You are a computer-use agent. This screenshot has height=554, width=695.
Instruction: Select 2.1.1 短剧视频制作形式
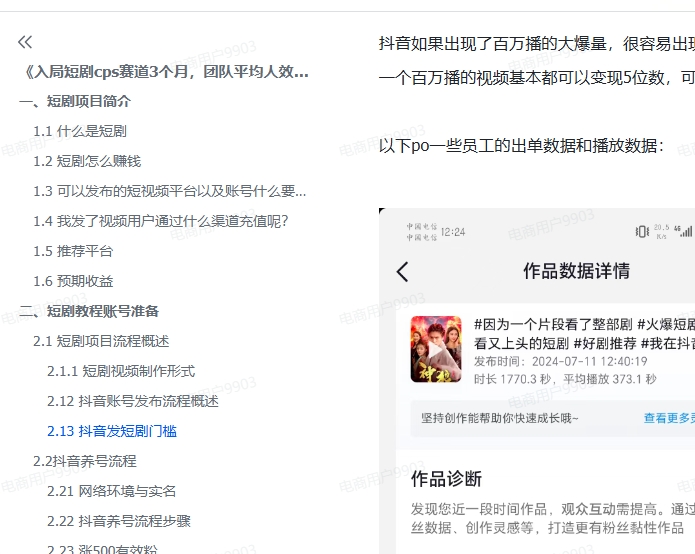coord(121,371)
